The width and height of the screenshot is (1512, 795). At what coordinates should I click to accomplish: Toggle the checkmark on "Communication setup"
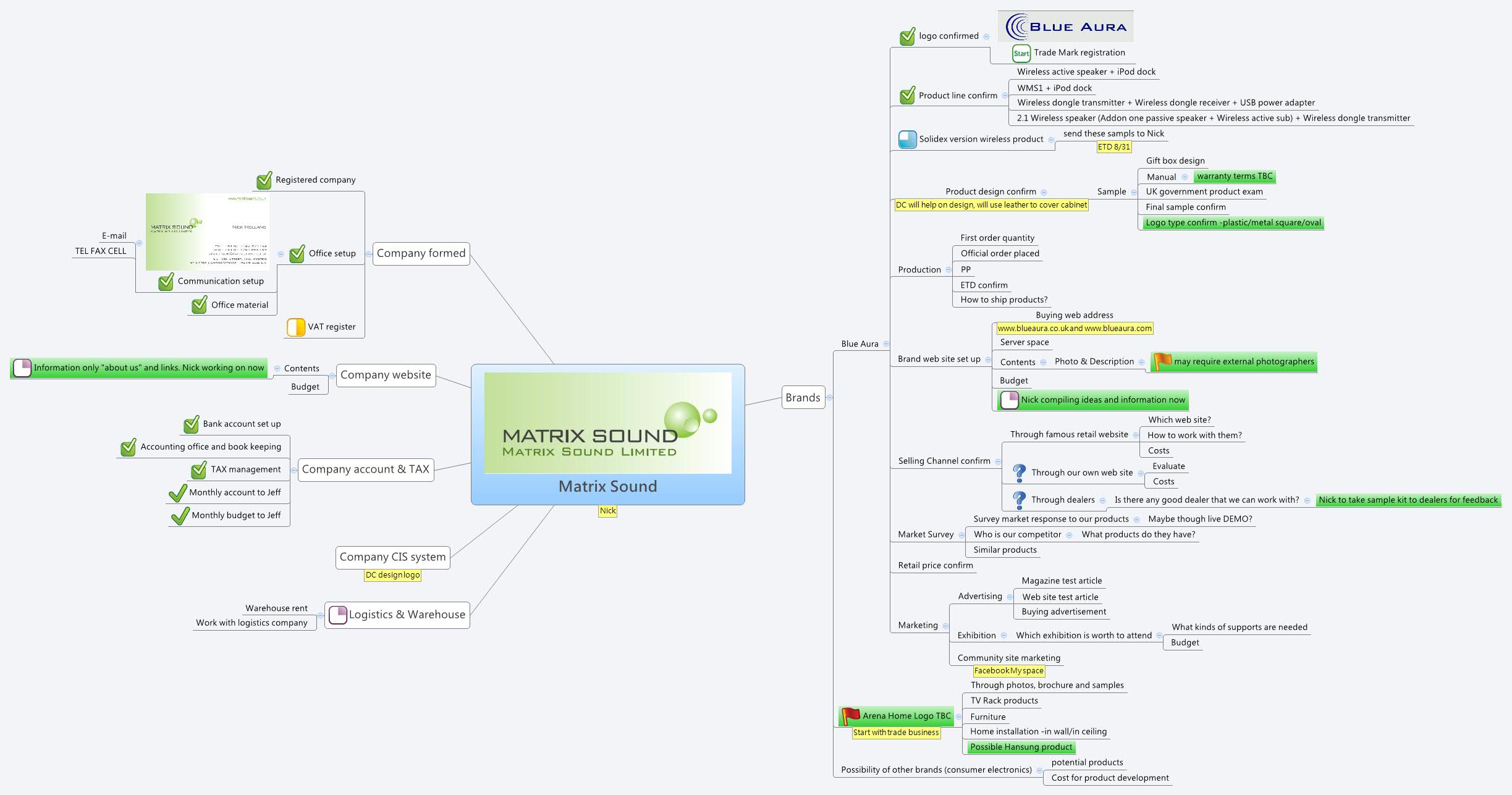(x=165, y=281)
